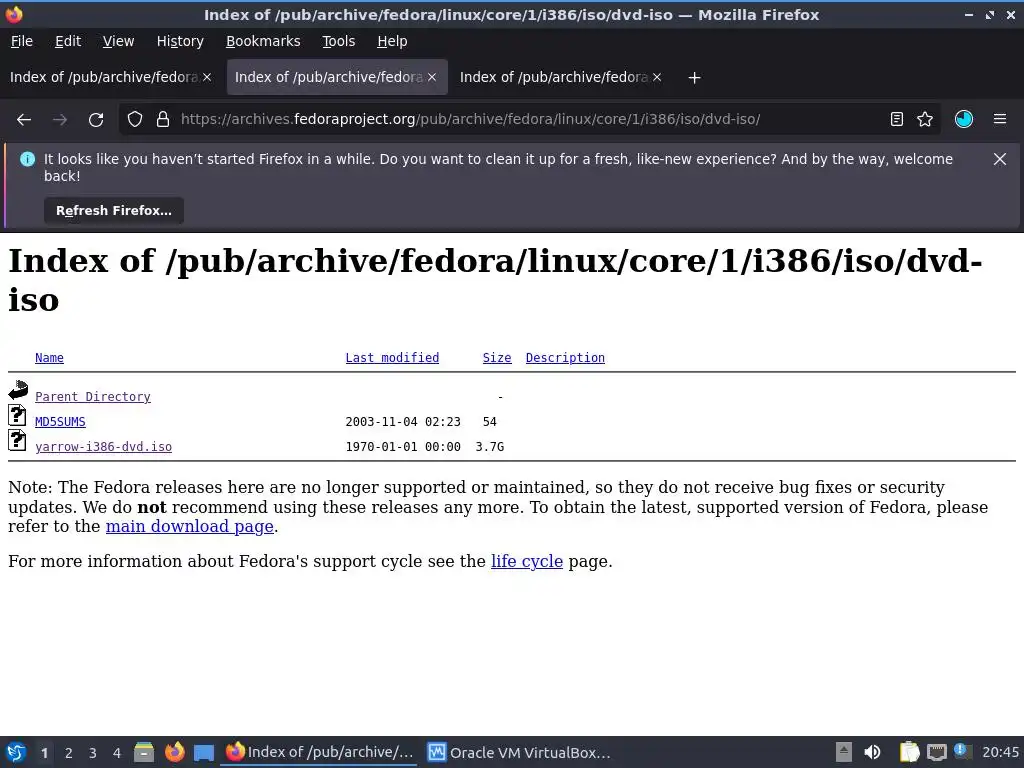Select the 2003-11-04 02:23 date text

(x=403, y=422)
